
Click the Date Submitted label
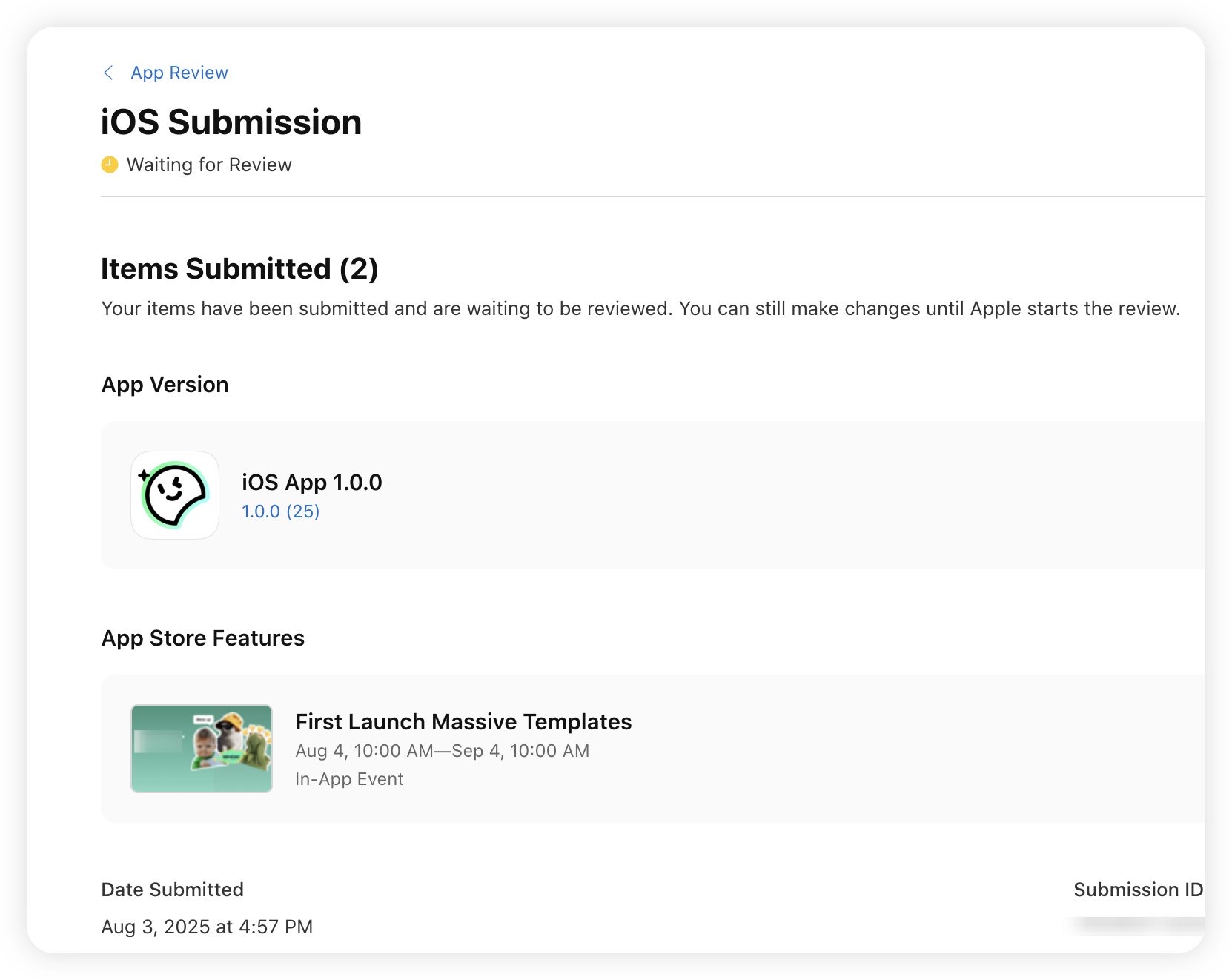pos(172,890)
